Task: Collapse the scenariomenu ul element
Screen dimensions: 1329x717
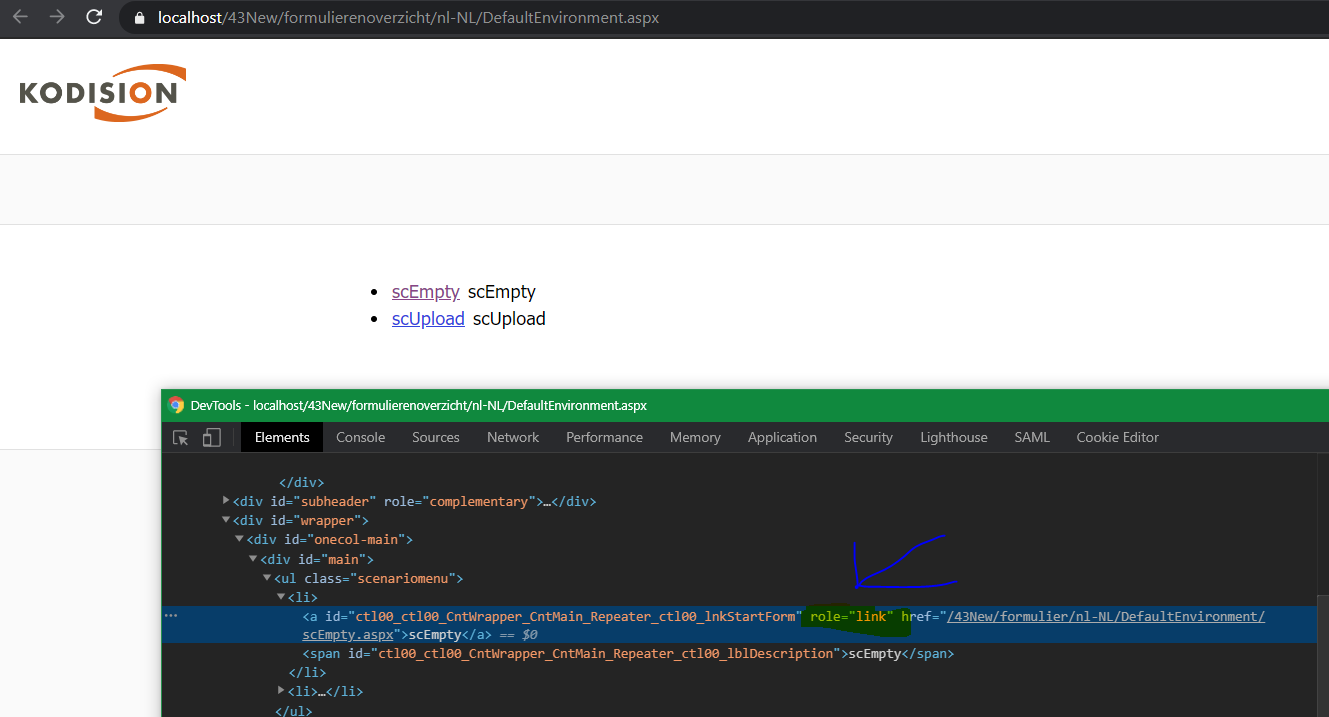Action: point(267,578)
